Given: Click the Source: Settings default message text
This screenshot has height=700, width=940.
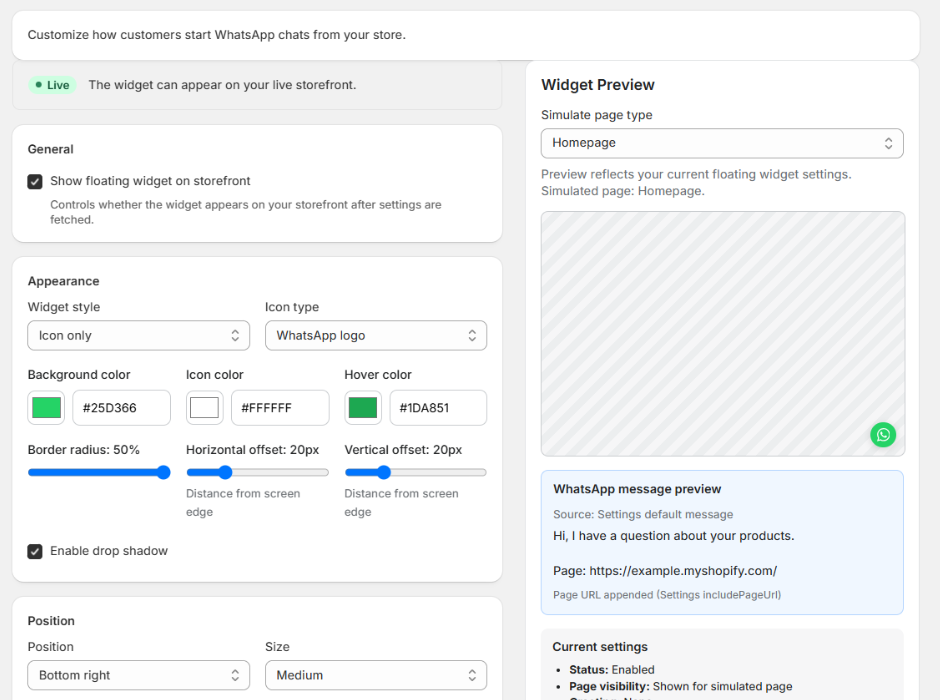Looking at the screenshot, I should 643,515.
